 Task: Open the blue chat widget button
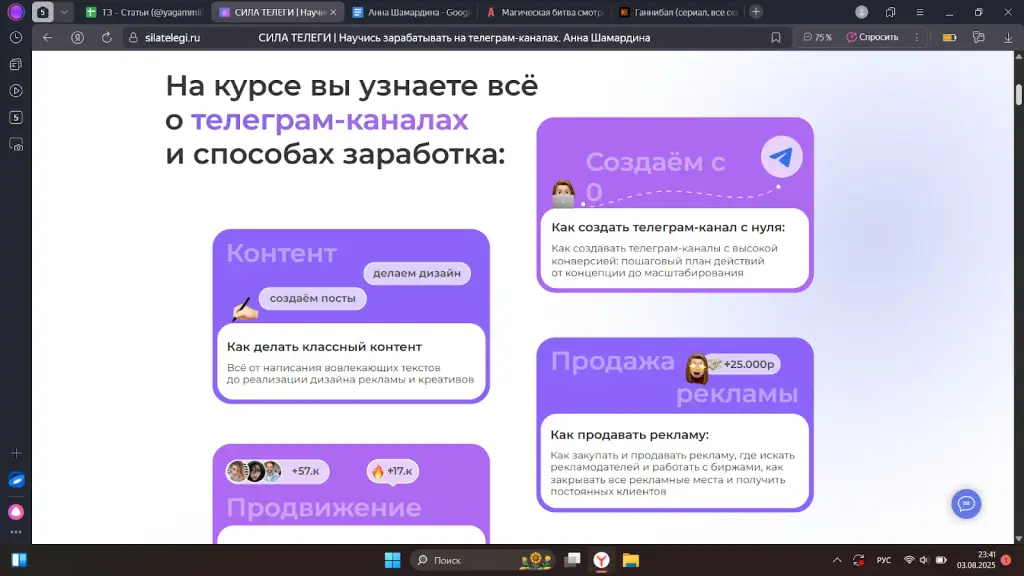tap(966, 504)
